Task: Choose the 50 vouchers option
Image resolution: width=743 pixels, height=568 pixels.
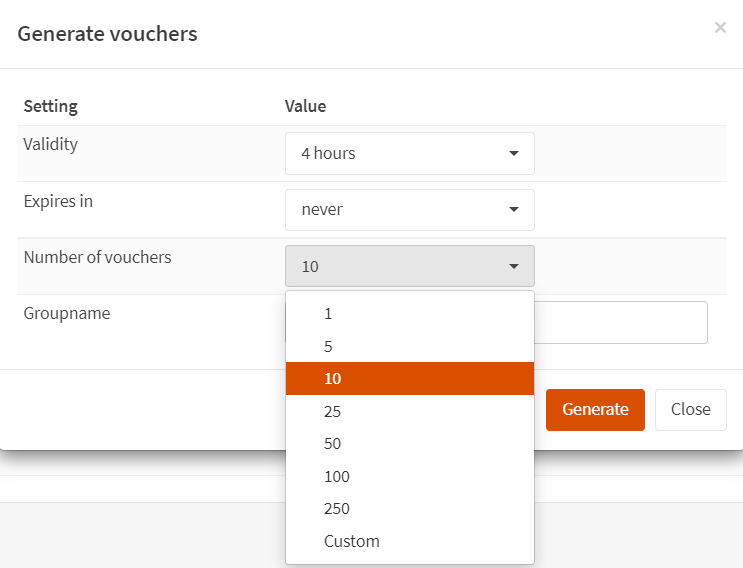Action: click(x=409, y=444)
